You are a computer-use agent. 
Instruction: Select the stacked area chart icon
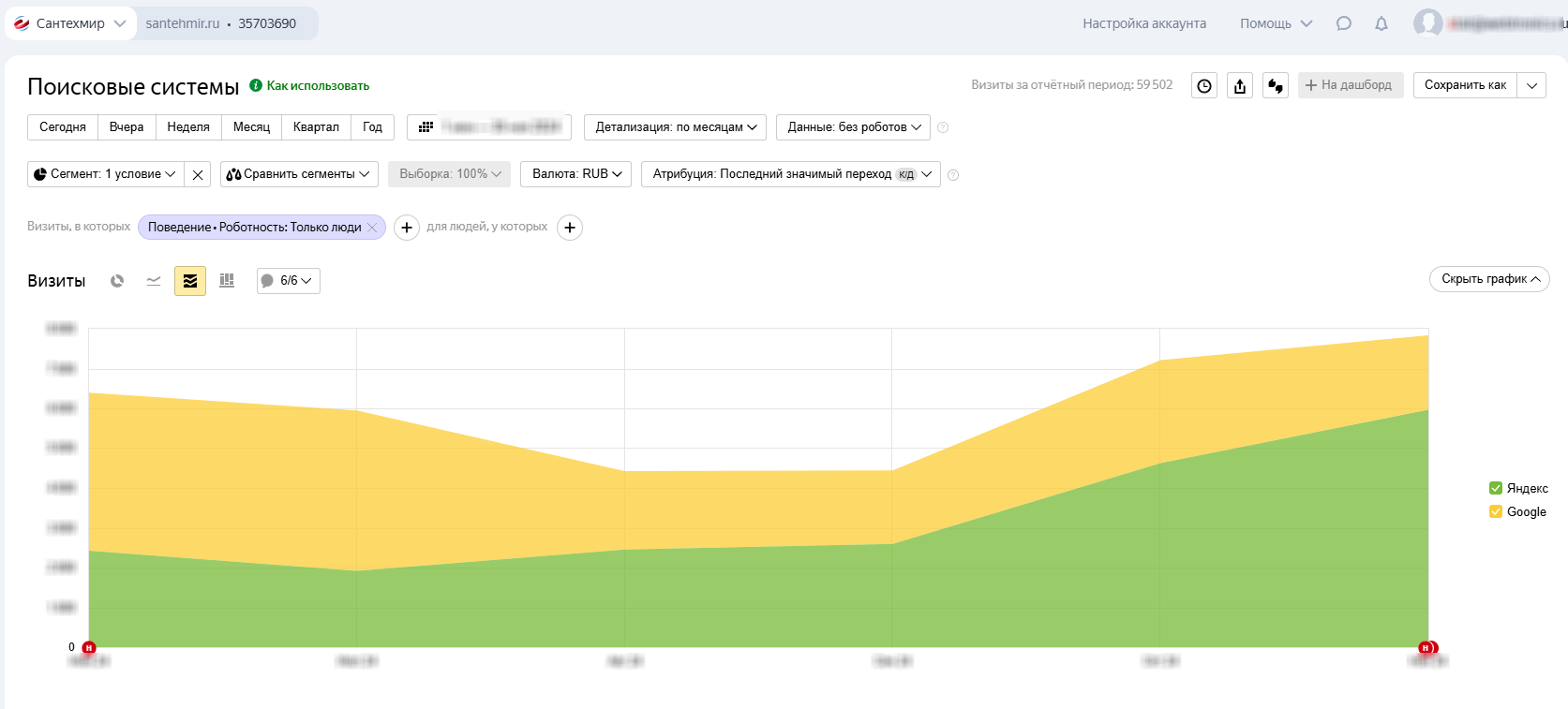click(x=190, y=281)
